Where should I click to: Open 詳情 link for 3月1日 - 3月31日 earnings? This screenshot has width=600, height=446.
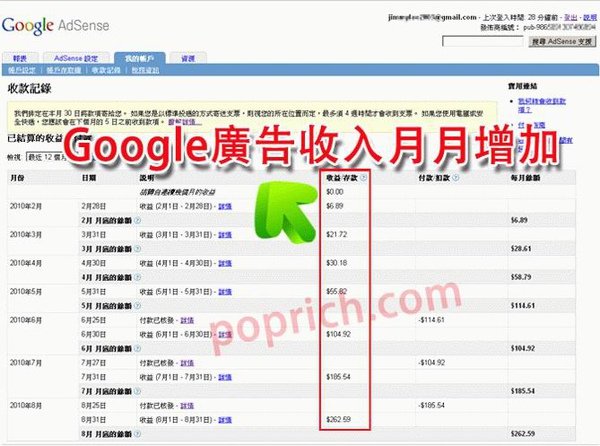pos(225,234)
